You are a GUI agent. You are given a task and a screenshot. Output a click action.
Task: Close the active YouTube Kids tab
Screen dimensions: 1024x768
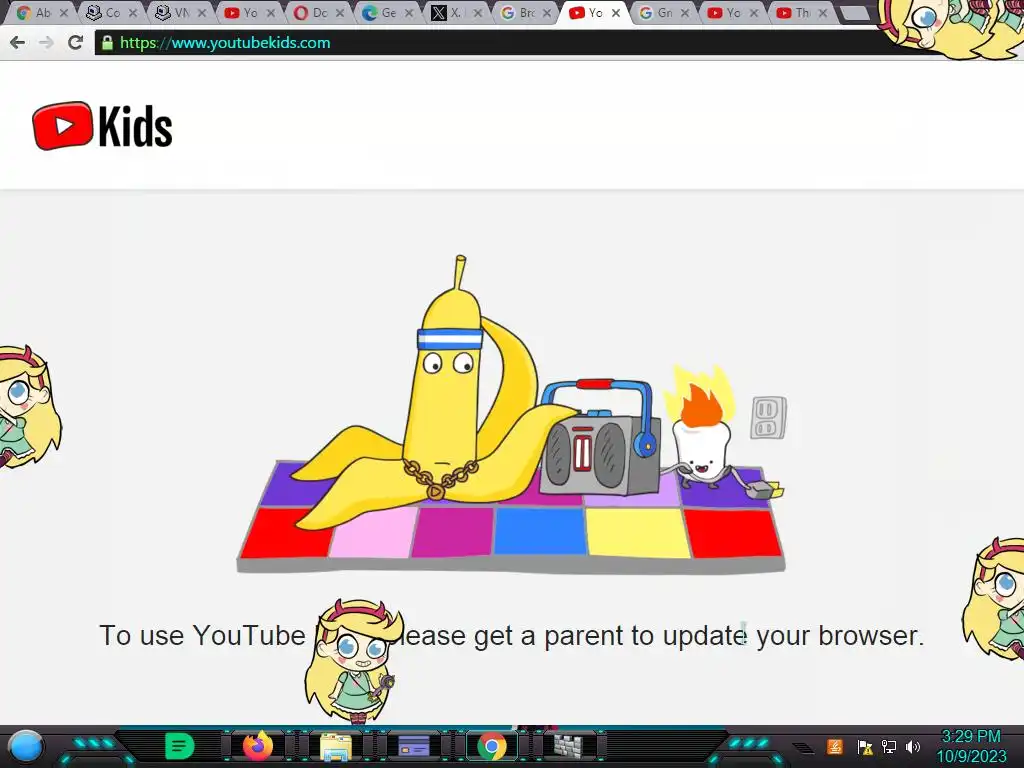click(x=615, y=13)
